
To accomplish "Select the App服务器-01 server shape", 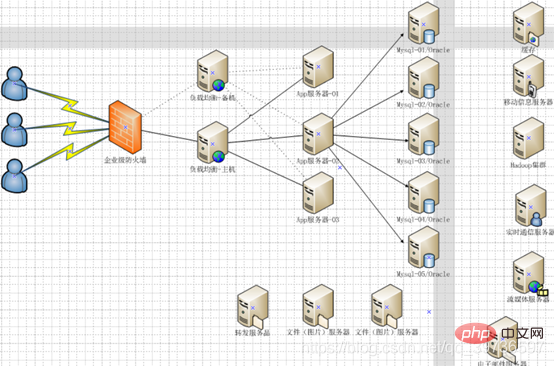I will (318, 67).
